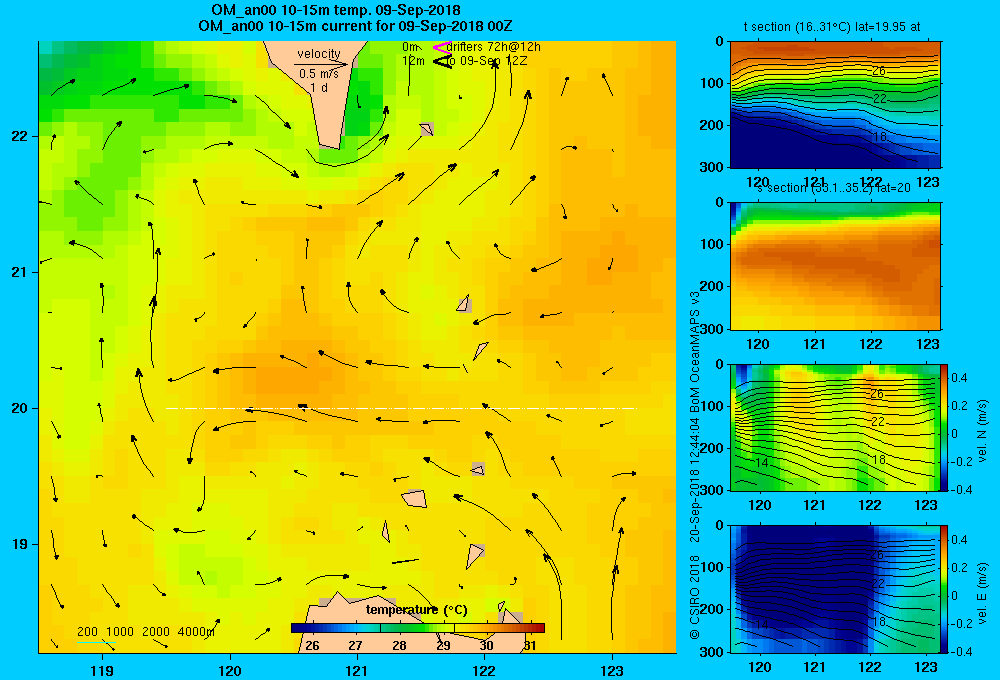Click the 30 label on temperature colorbar

click(486, 646)
